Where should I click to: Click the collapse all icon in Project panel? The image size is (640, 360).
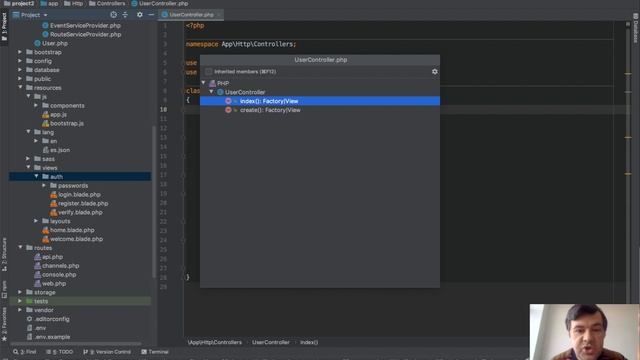click(x=125, y=15)
